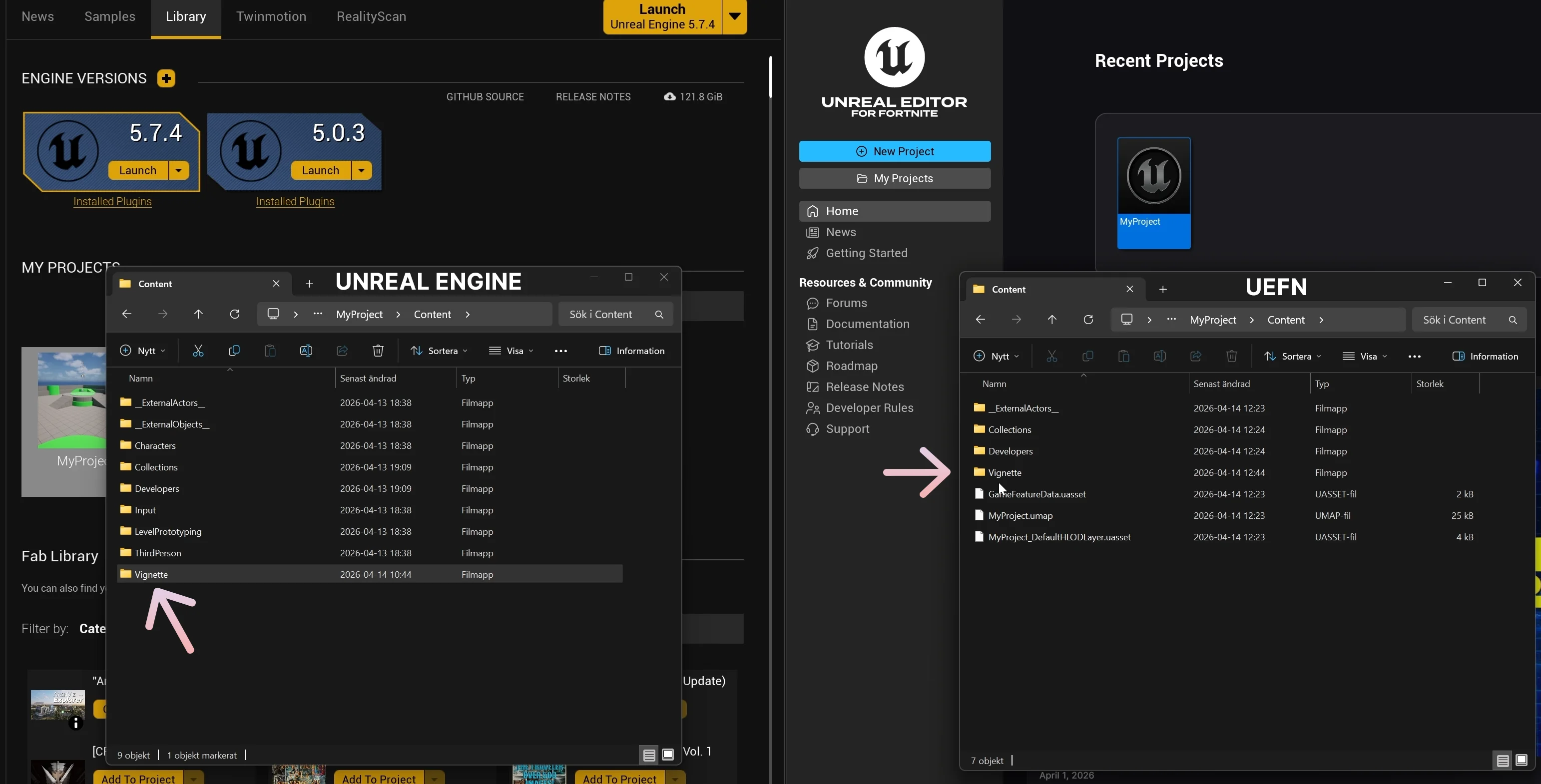
Task: Go up one folder in Unreal Engine explorer
Action: (199, 315)
